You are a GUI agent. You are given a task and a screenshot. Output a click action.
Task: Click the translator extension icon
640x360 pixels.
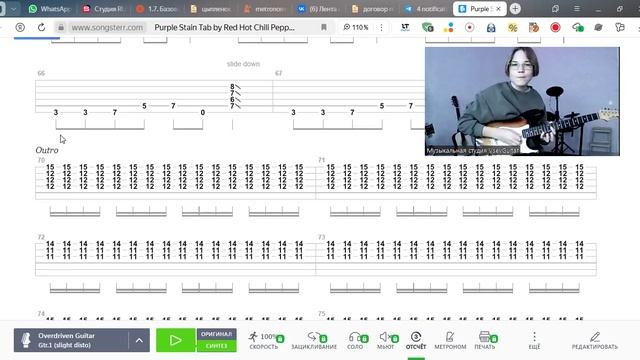[405, 27]
